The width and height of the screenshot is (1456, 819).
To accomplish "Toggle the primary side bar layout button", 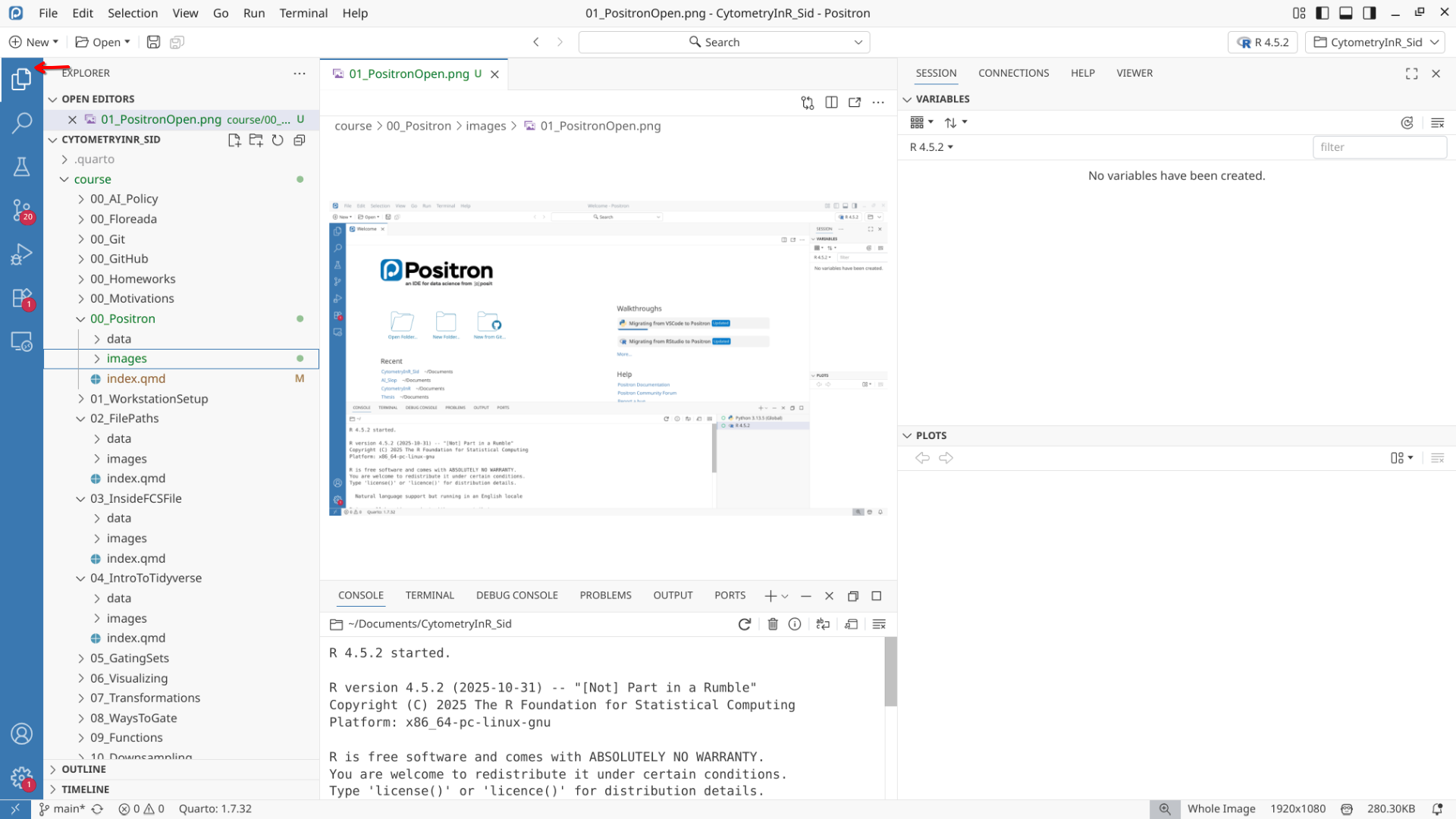I will pos(1323,13).
